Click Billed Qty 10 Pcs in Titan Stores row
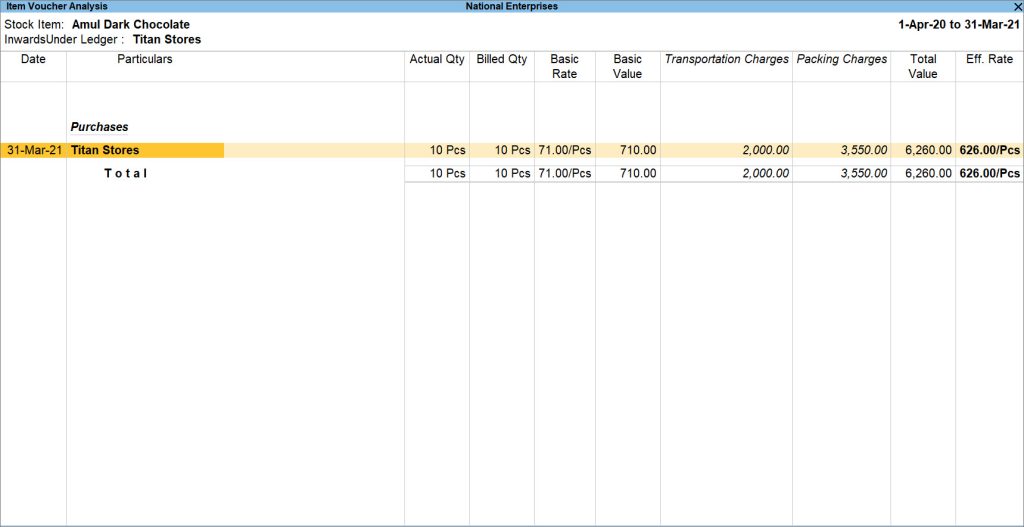This screenshot has width=1024, height=527. [512, 150]
